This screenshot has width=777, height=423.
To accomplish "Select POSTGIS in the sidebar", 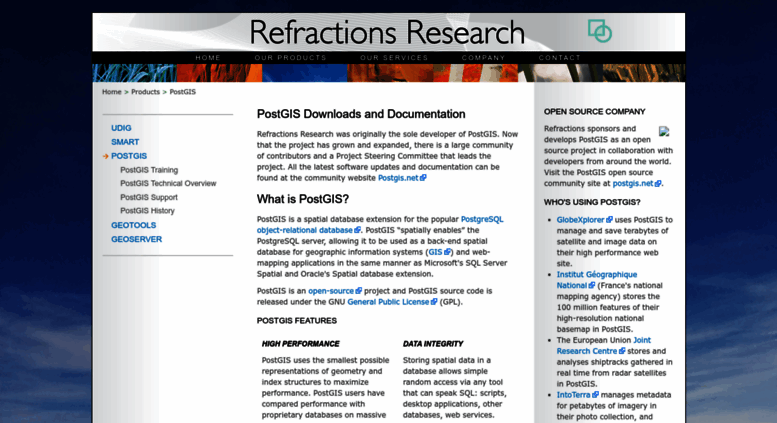I will coord(129,156).
